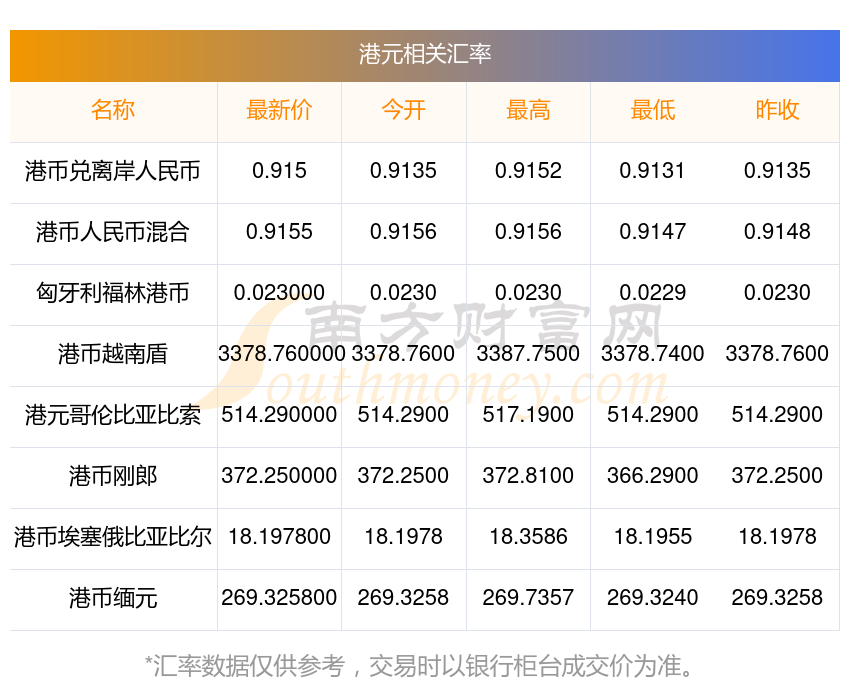Image resolution: width=850 pixels, height=698 pixels.
Task: Click the lowest value 18.1955
Action: [x=653, y=537]
